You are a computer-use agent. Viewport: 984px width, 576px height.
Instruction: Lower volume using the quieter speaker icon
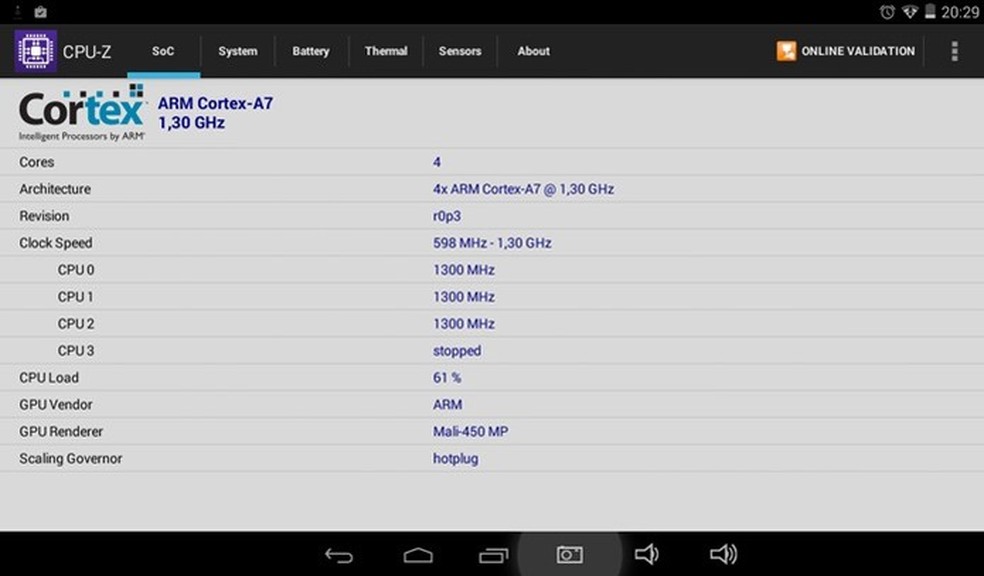(646, 553)
